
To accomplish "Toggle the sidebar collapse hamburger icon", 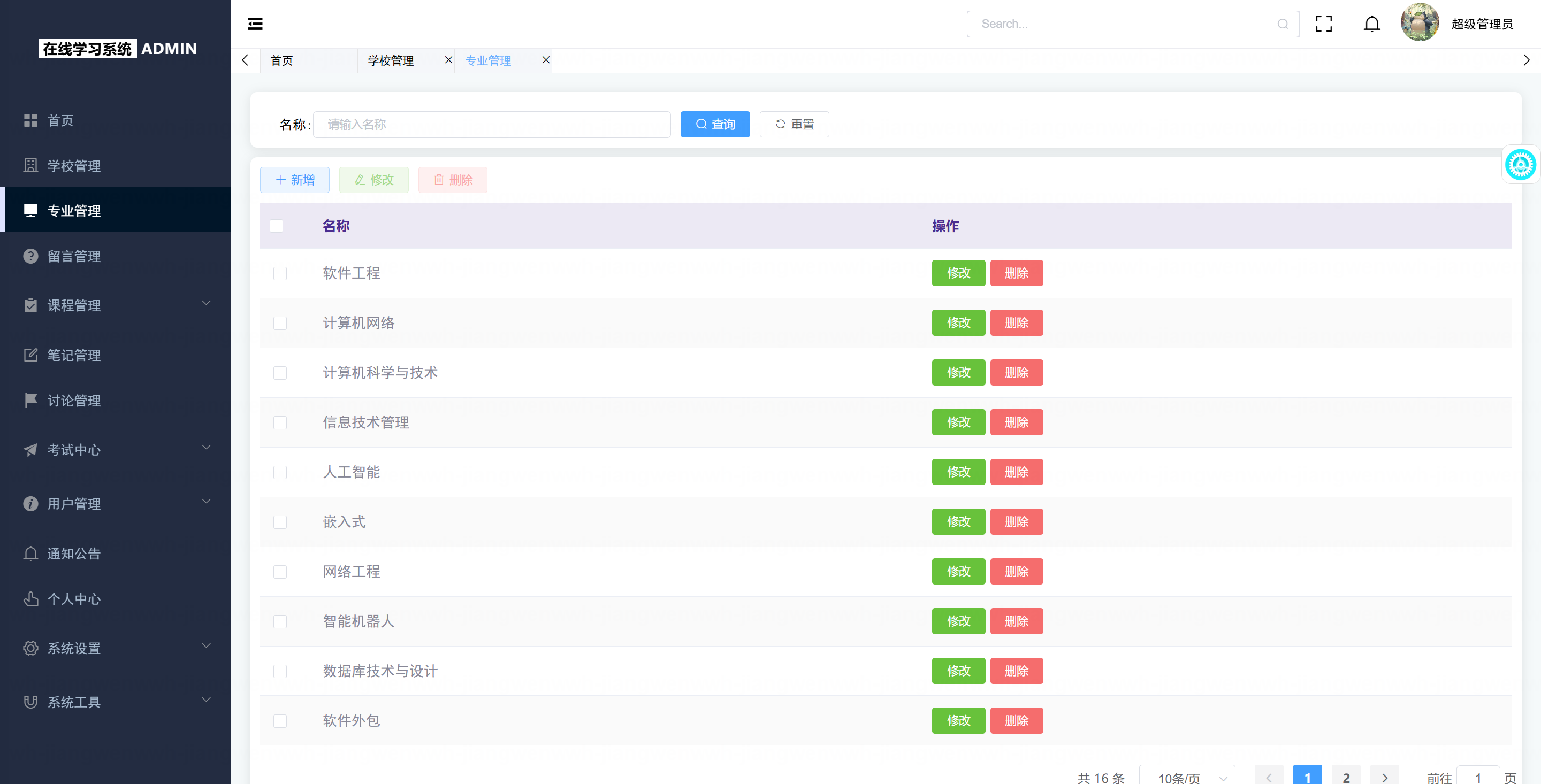I will pyautogui.click(x=255, y=24).
